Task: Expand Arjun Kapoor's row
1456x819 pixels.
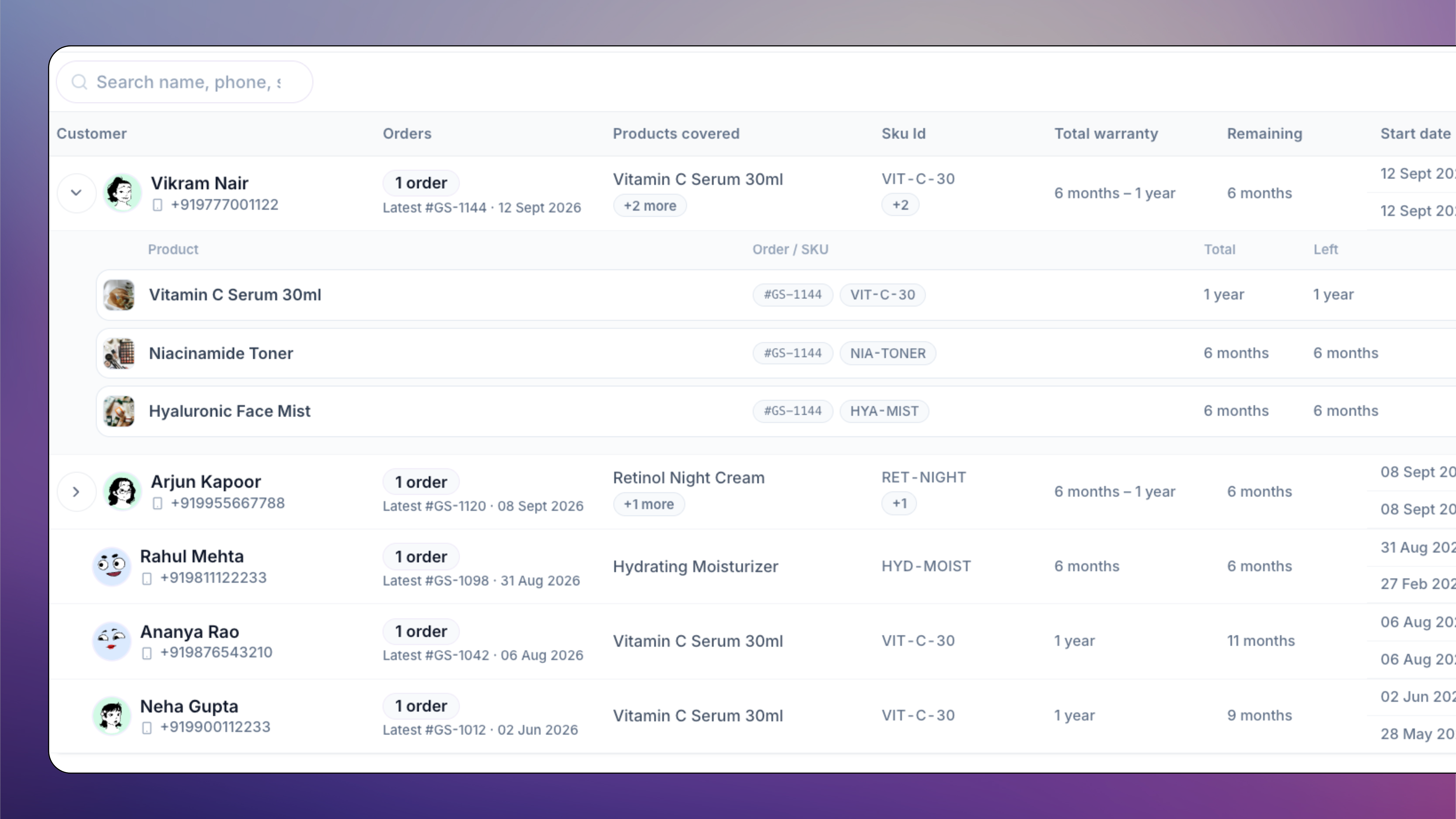Action: pos(76,492)
